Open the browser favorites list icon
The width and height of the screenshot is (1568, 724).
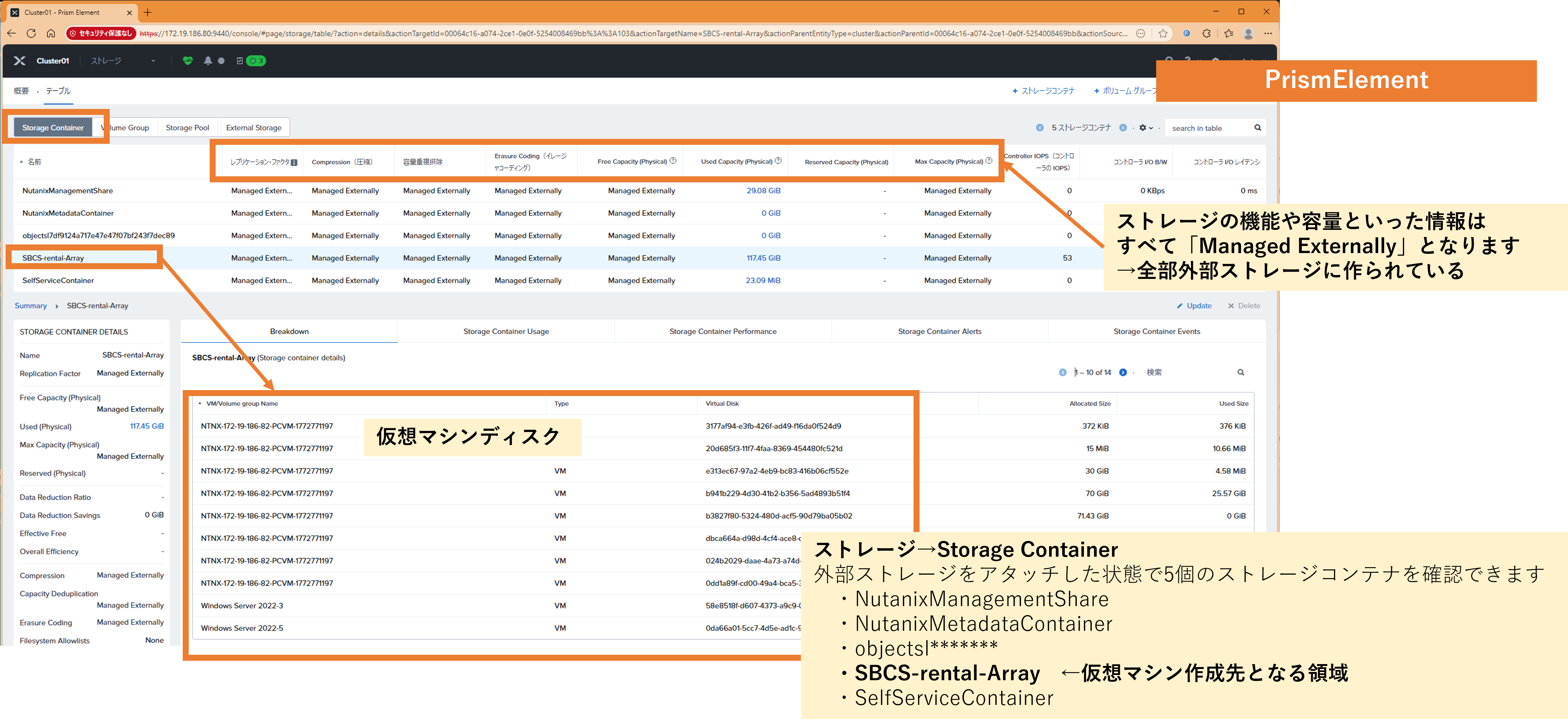coord(1228,33)
